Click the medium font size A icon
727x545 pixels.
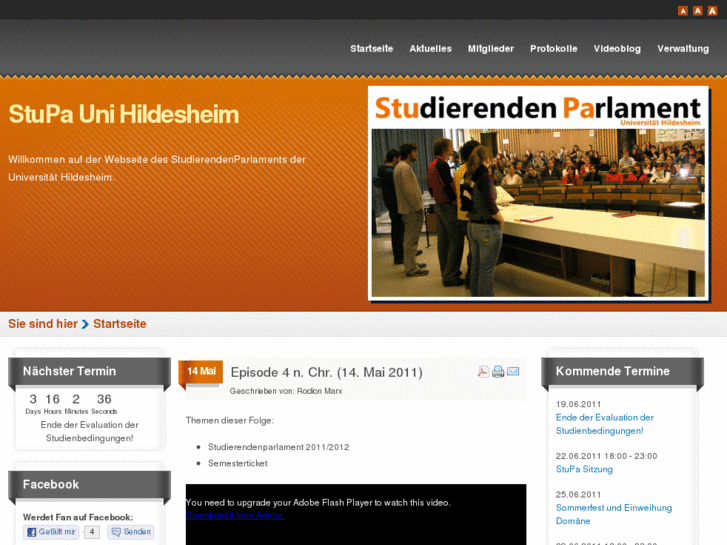click(x=697, y=11)
